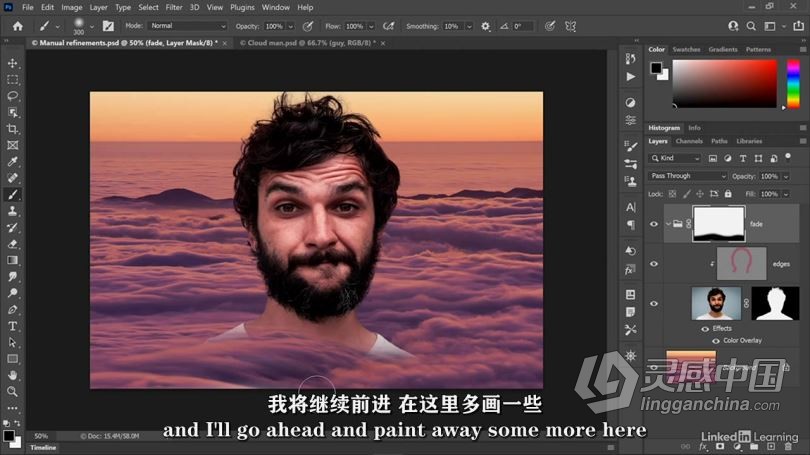Screen dimensions: 810x455
Task: Click the share icon in top right
Action: [799, 26]
